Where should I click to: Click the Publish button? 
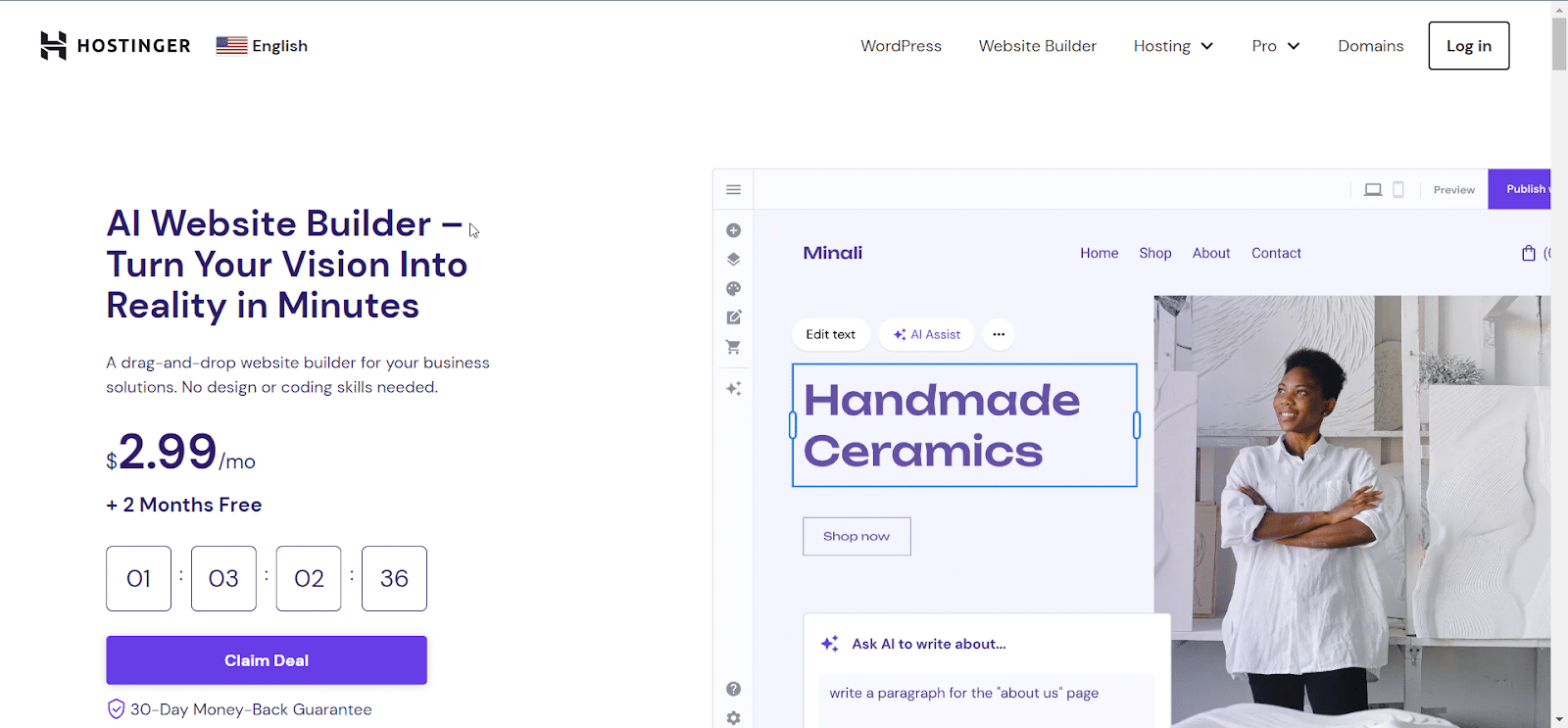1520,189
